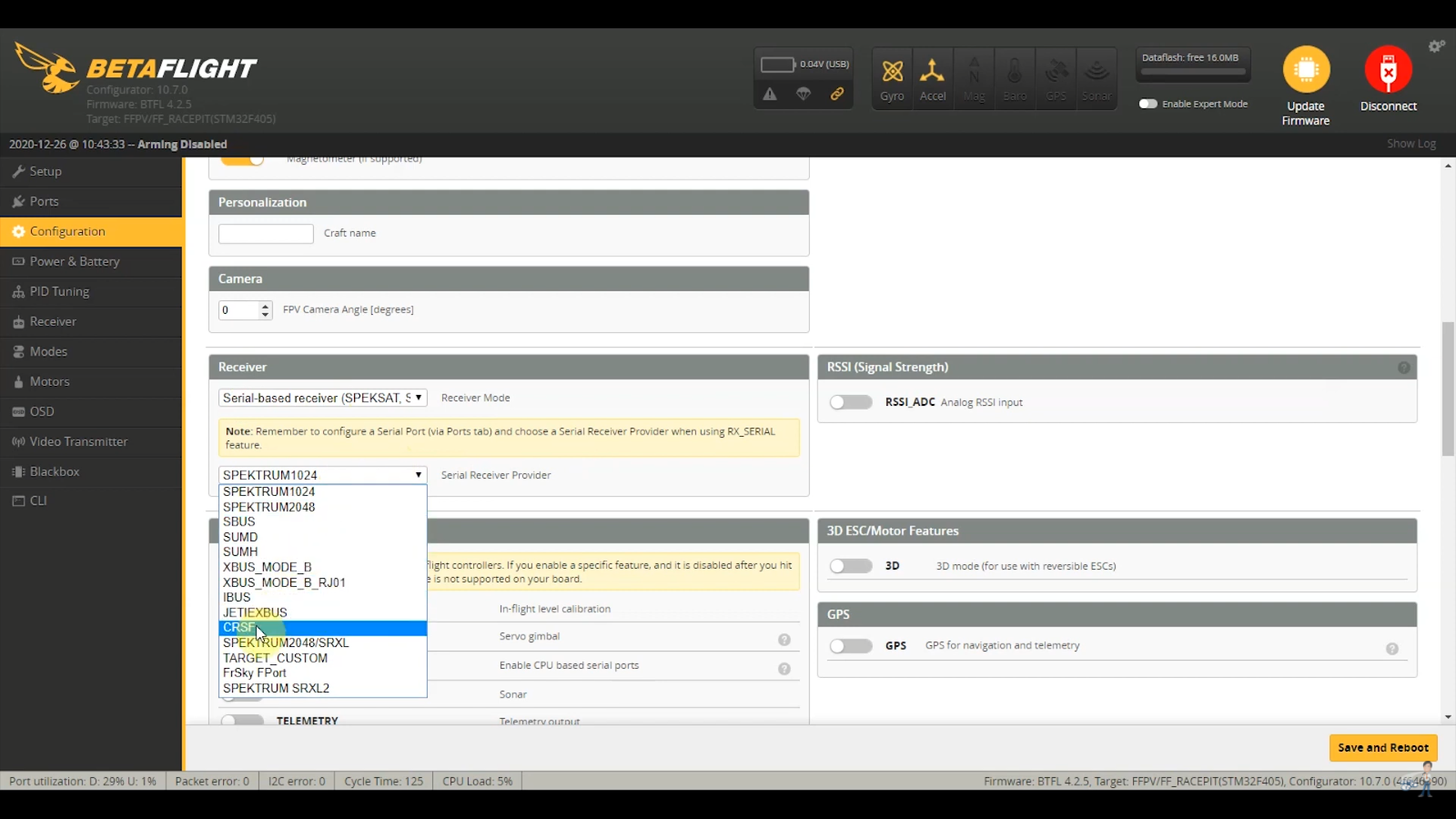The image size is (1456, 819).
Task: Enable RSSI_ADC analog RSSI input
Action: [850, 401]
